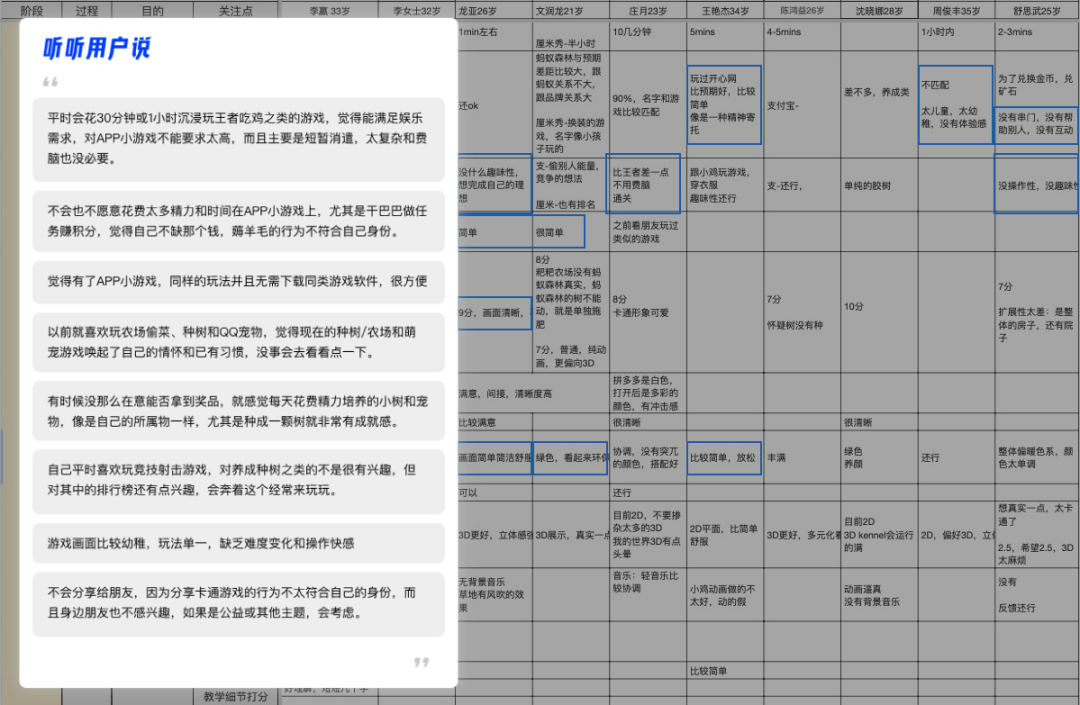Click the '过程' column header
The height and width of the screenshot is (705, 1080).
click(86, 10)
